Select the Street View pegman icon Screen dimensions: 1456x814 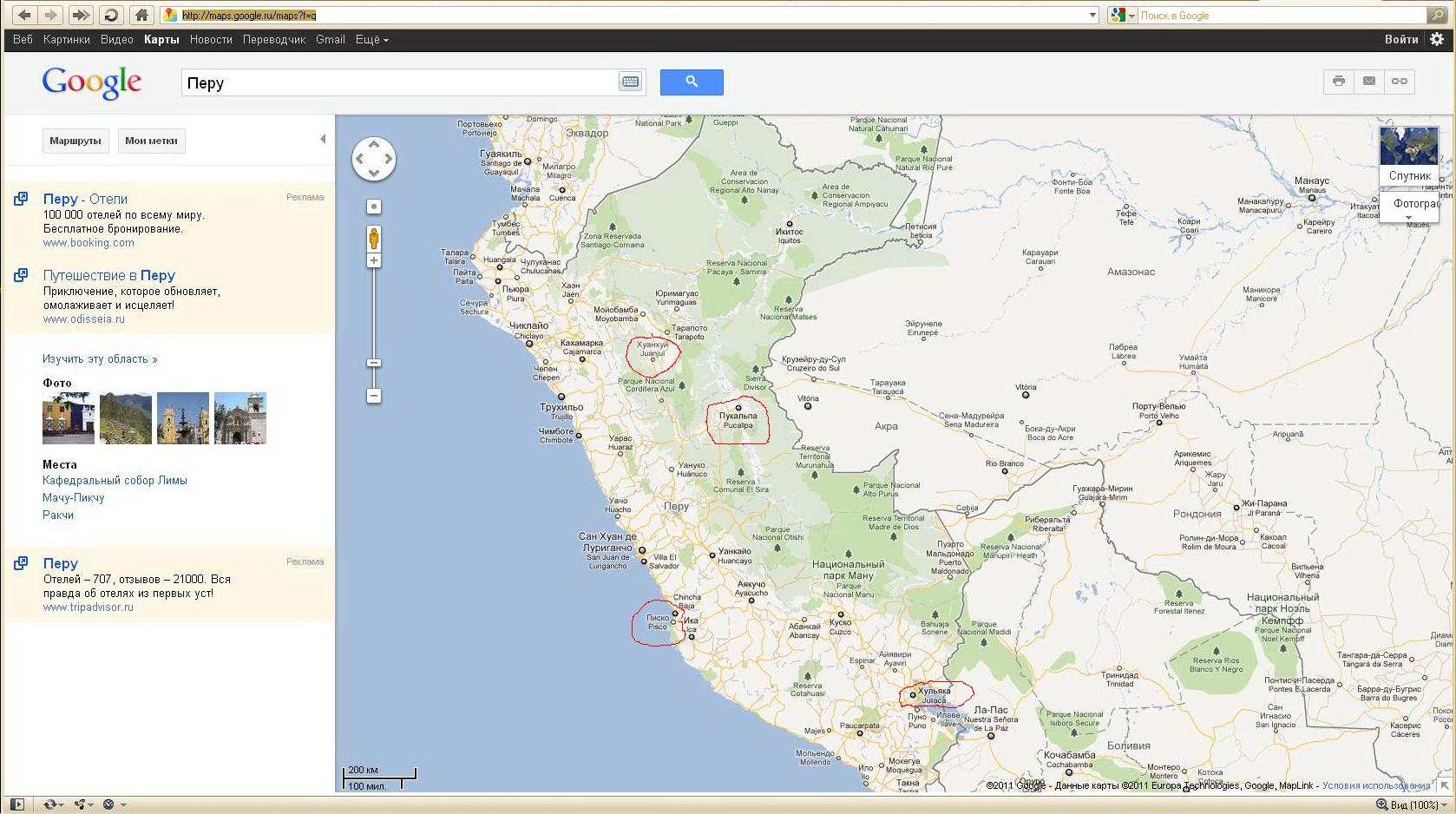tap(374, 238)
